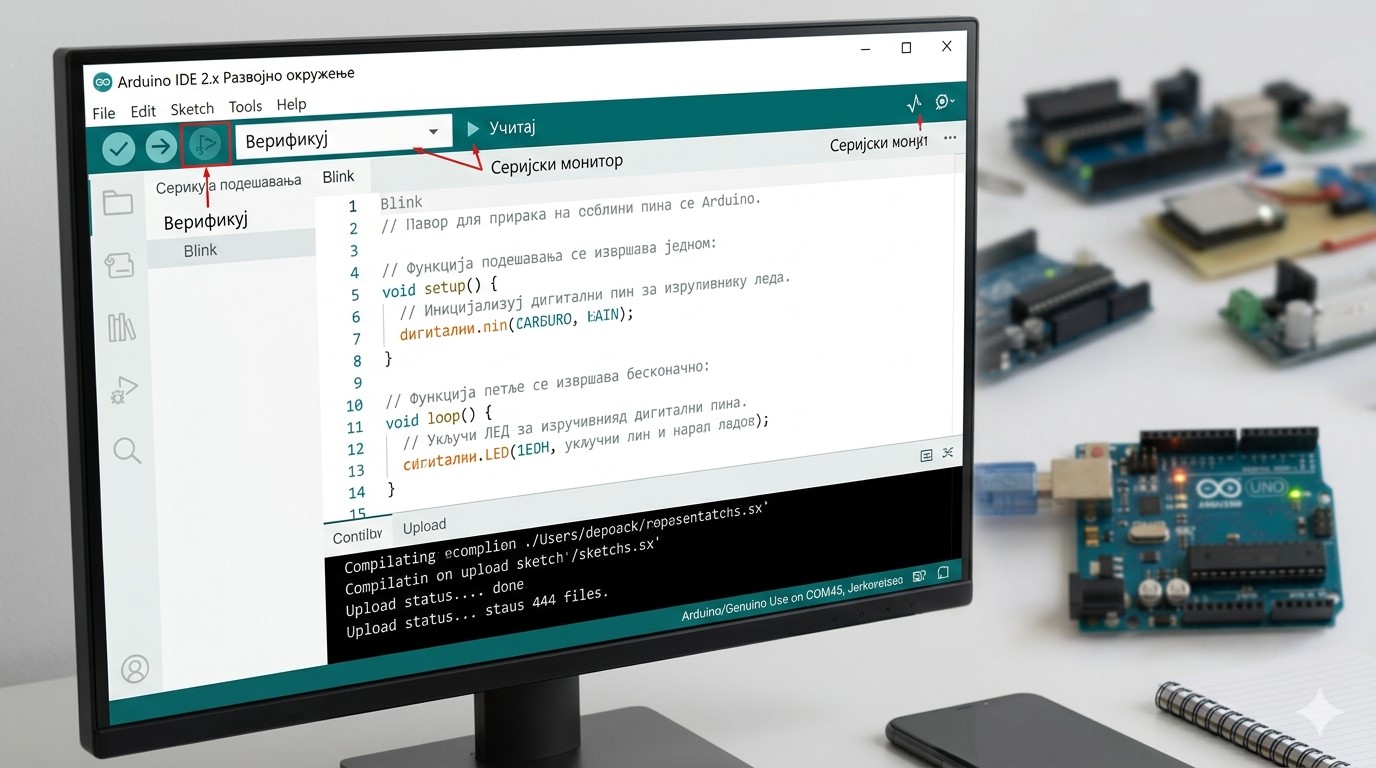Open the Serial Monitor icon with chevron
The height and width of the screenshot is (768, 1376).
click(x=944, y=101)
